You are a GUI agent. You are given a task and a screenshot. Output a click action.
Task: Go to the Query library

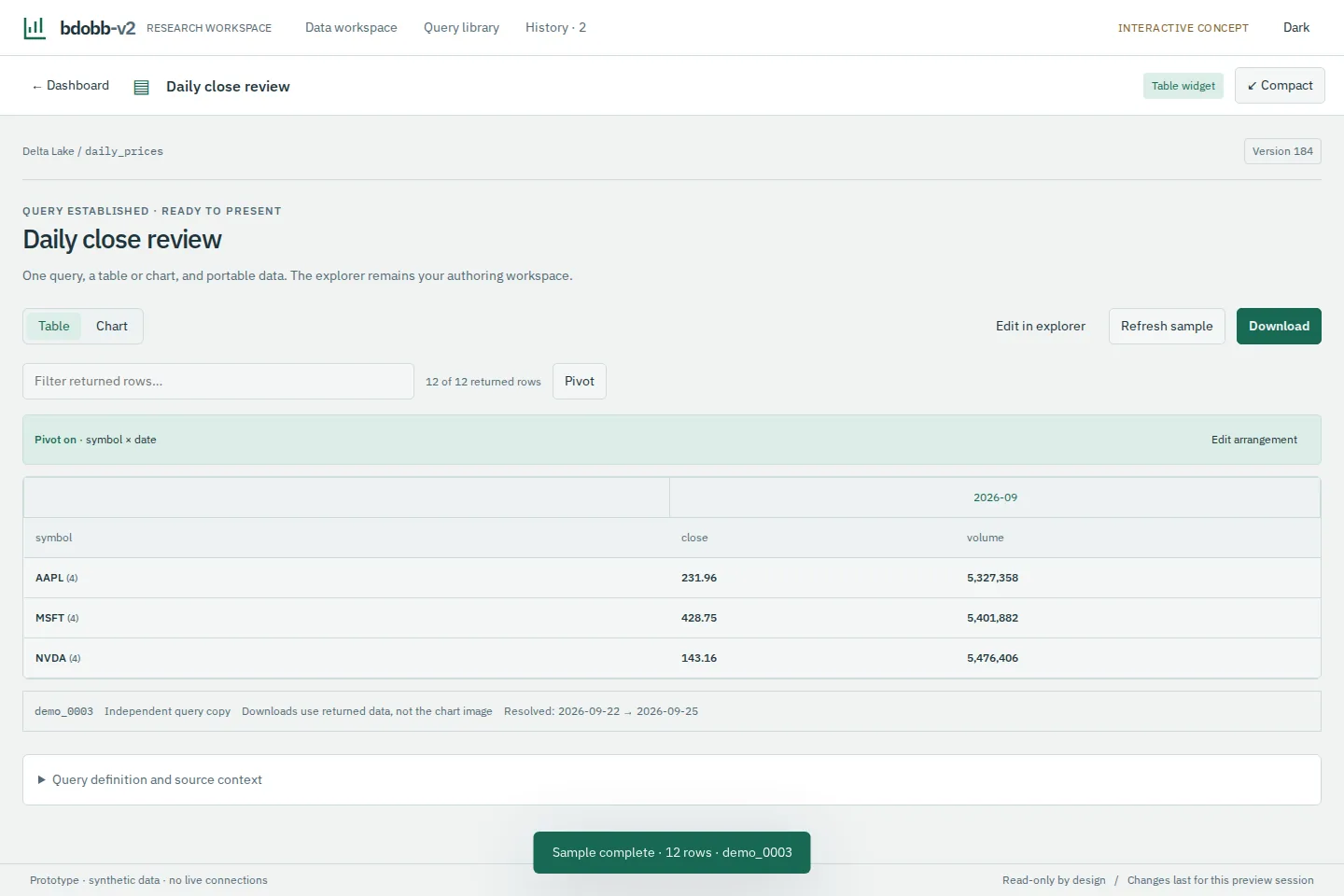pyautogui.click(x=461, y=27)
